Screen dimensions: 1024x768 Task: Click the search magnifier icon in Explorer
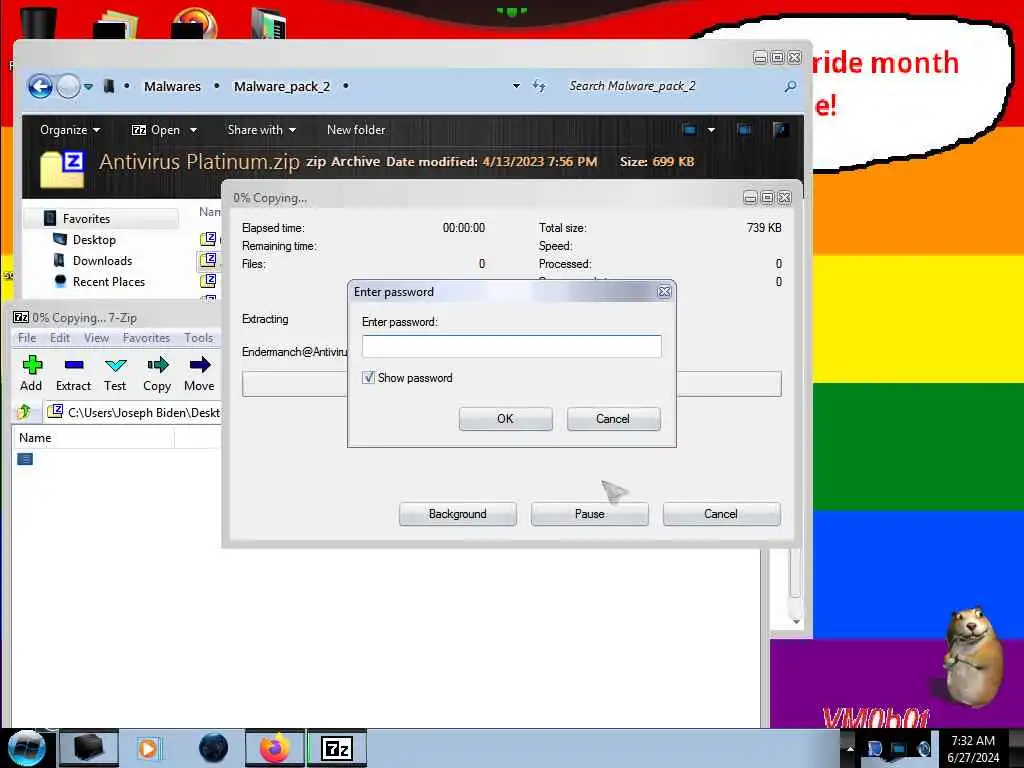tap(790, 86)
